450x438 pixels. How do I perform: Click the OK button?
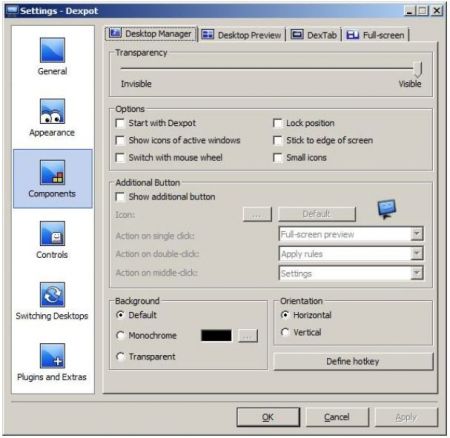click(x=268, y=417)
